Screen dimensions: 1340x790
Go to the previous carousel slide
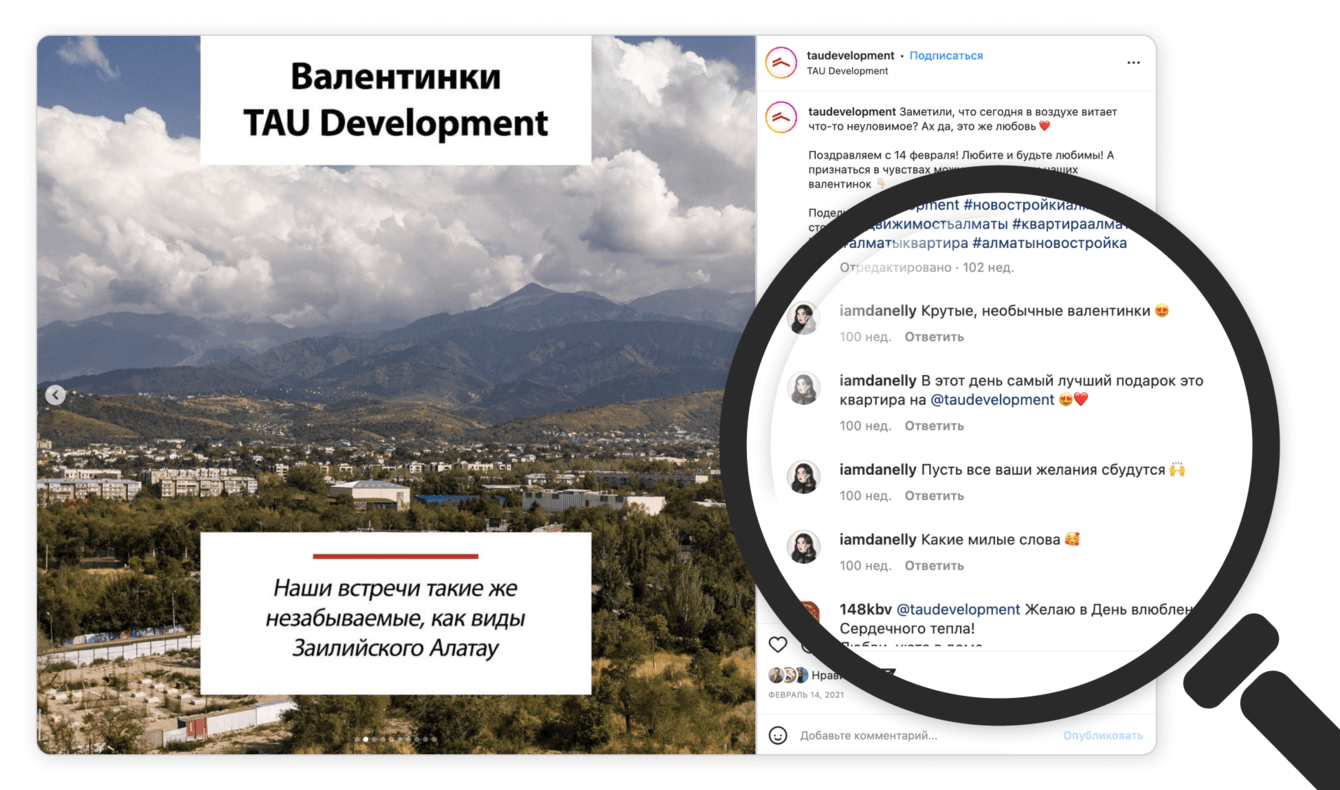click(55, 395)
